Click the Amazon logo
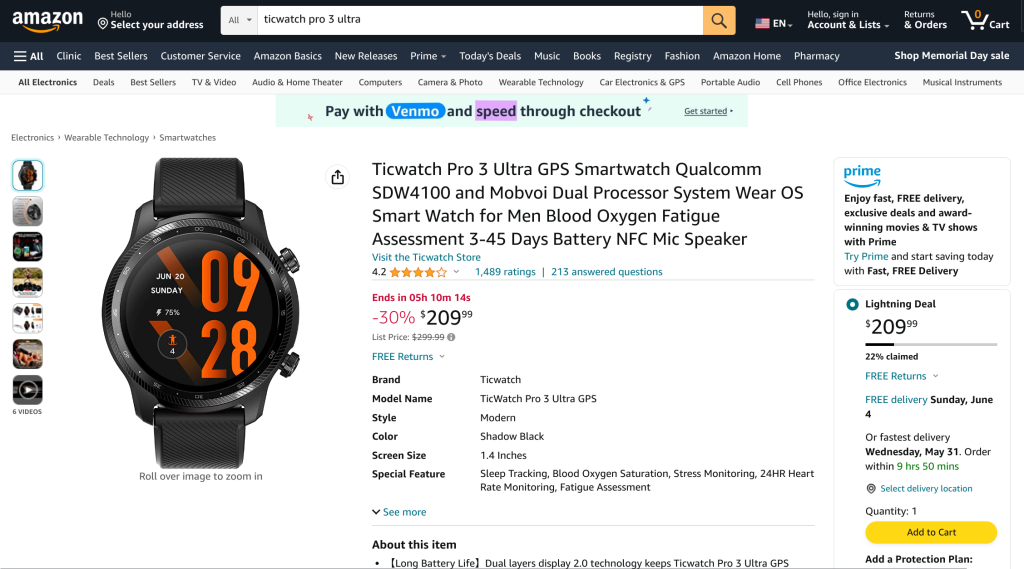This screenshot has height=569, width=1024. click(47, 20)
